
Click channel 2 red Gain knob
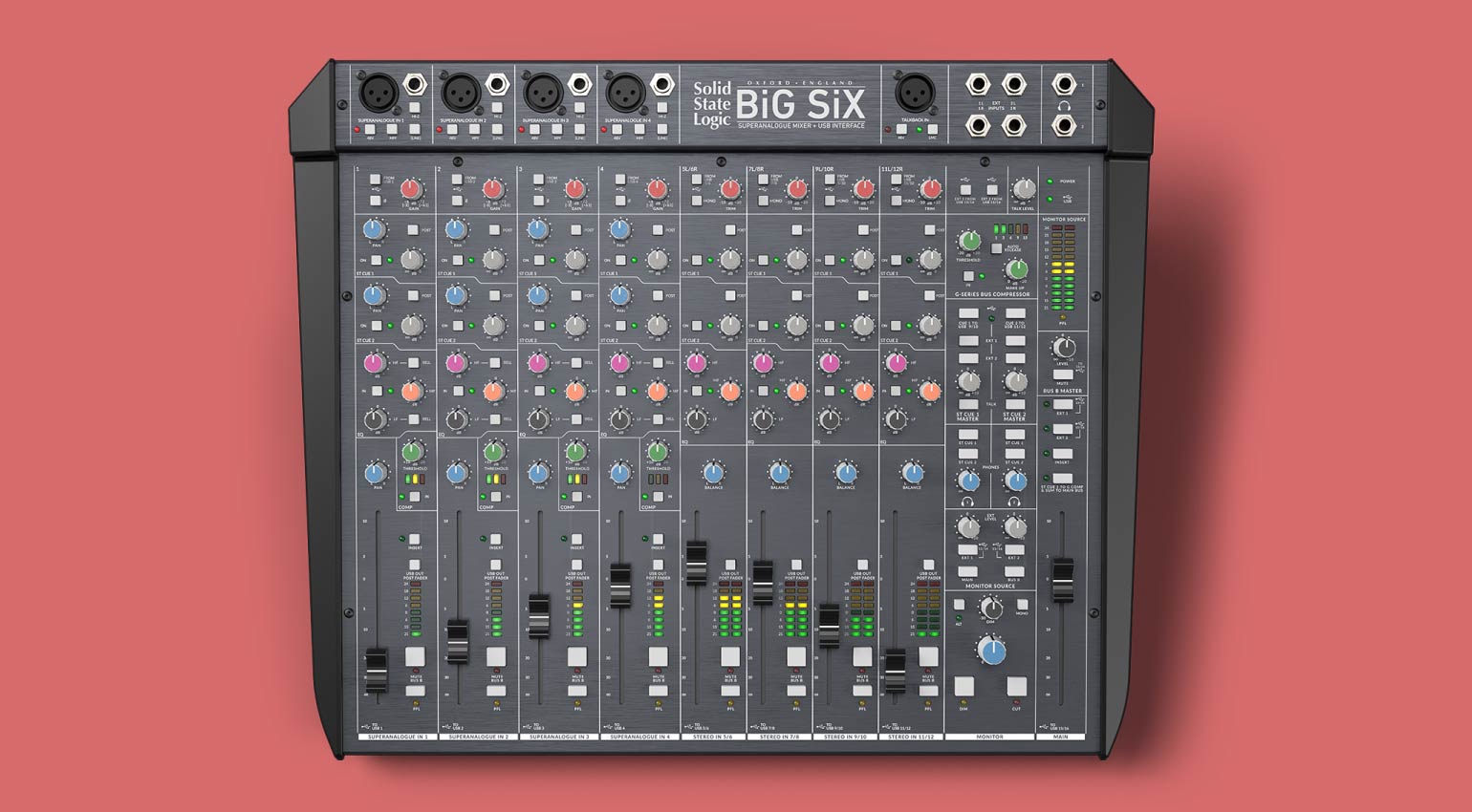click(x=492, y=188)
